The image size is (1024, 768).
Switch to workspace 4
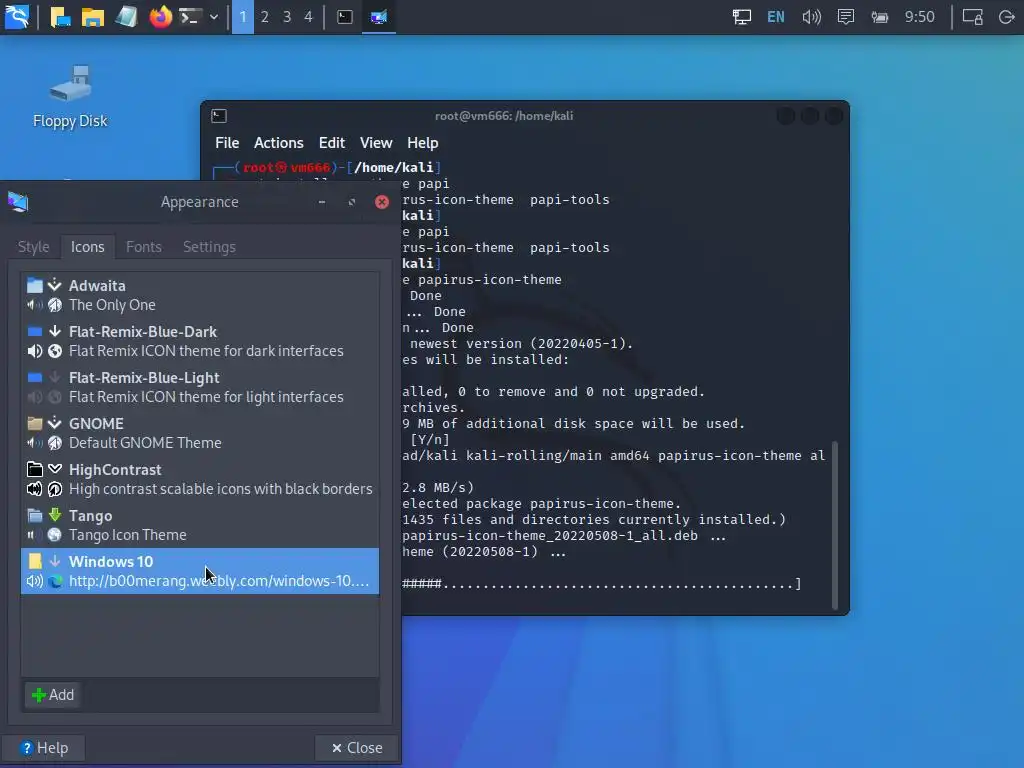coord(308,17)
